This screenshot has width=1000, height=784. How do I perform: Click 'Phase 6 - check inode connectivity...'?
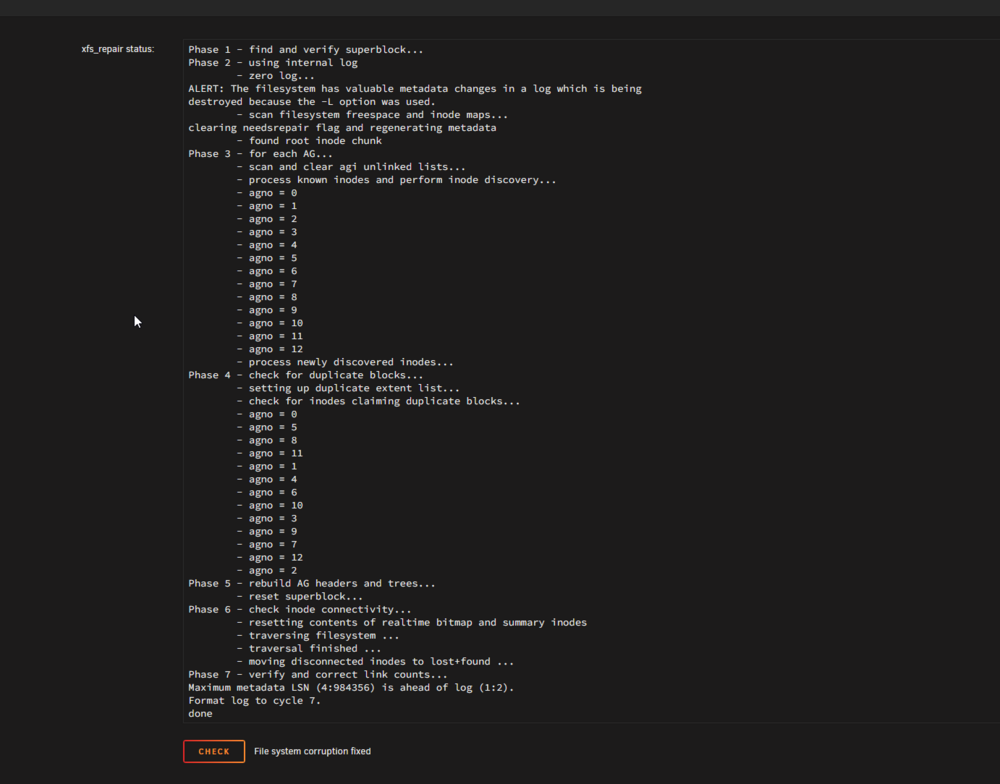click(300, 609)
